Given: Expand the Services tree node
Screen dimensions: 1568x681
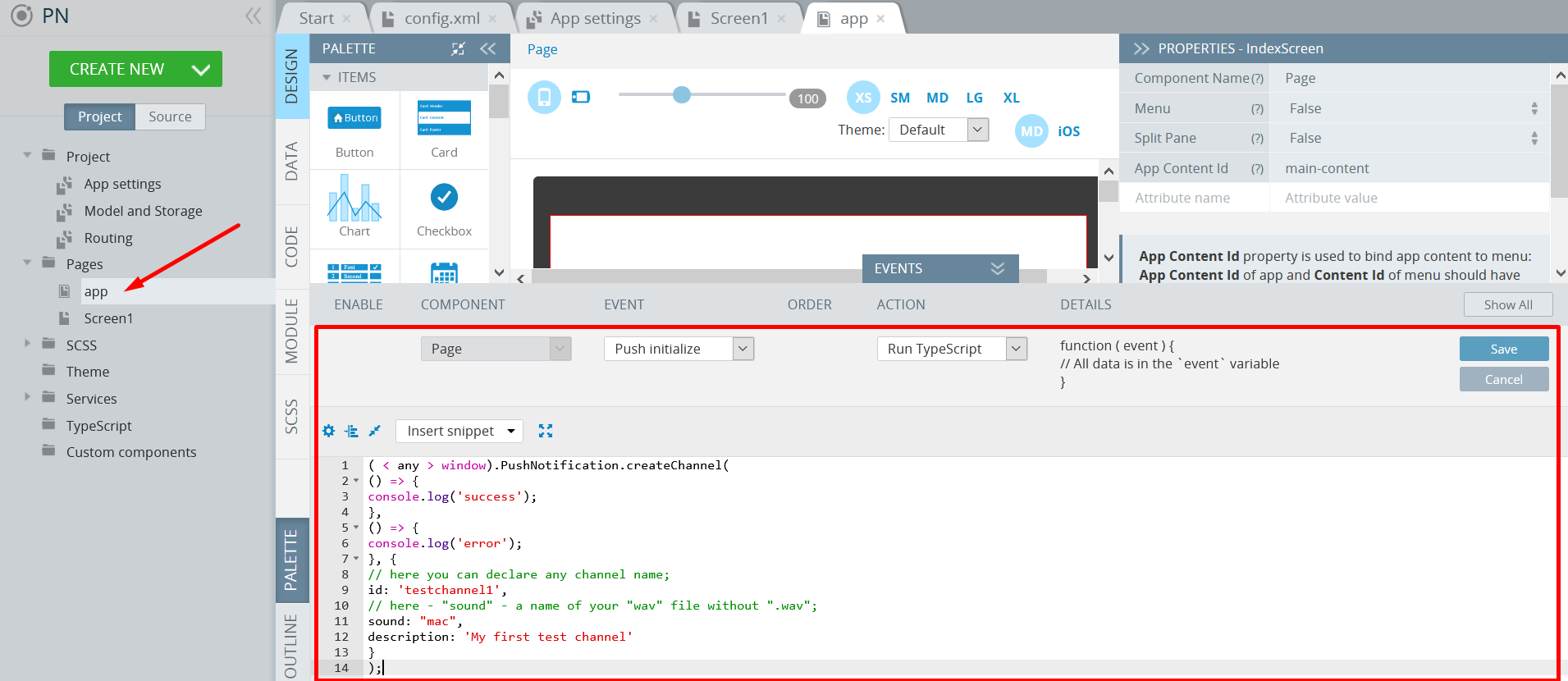Looking at the screenshot, I should coord(27,397).
